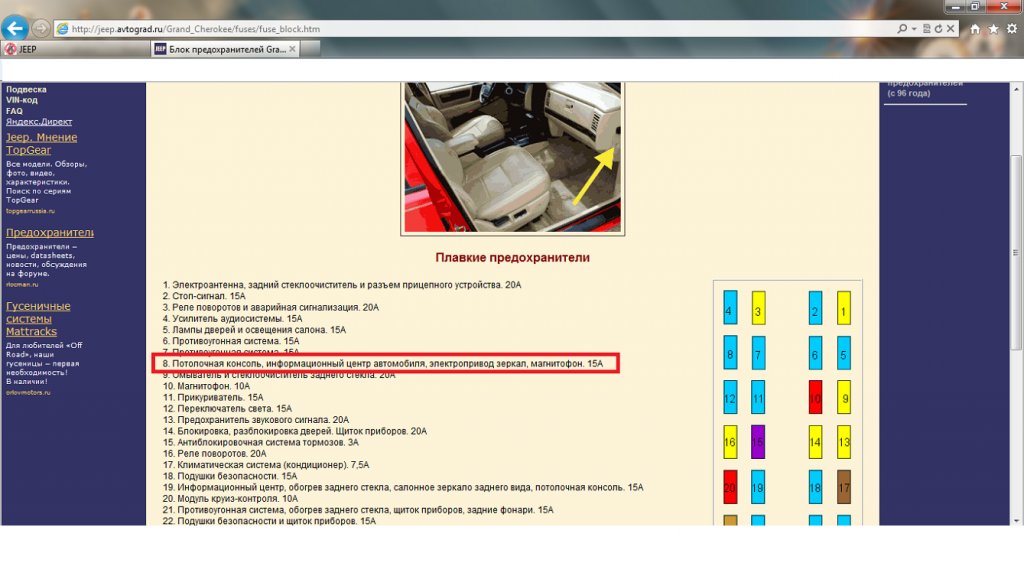The height and width of the screenshot is (576, 1024).
Task: Restore down the Internet Explorer window
Action: 975,7
